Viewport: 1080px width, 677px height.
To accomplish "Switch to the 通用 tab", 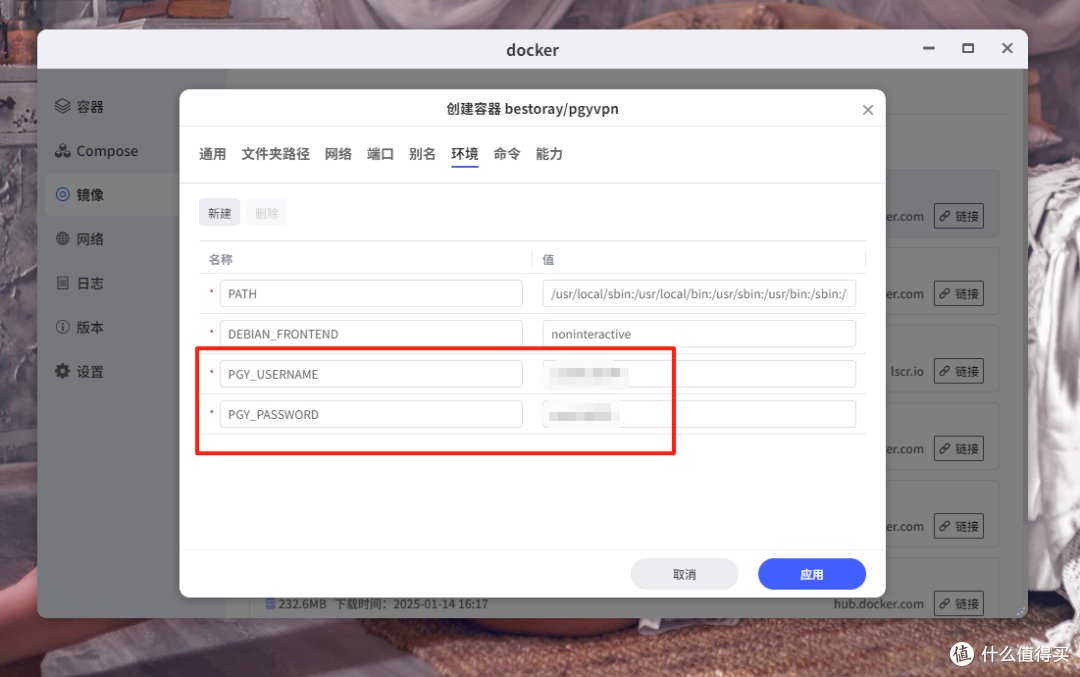I will click(212, 154).
